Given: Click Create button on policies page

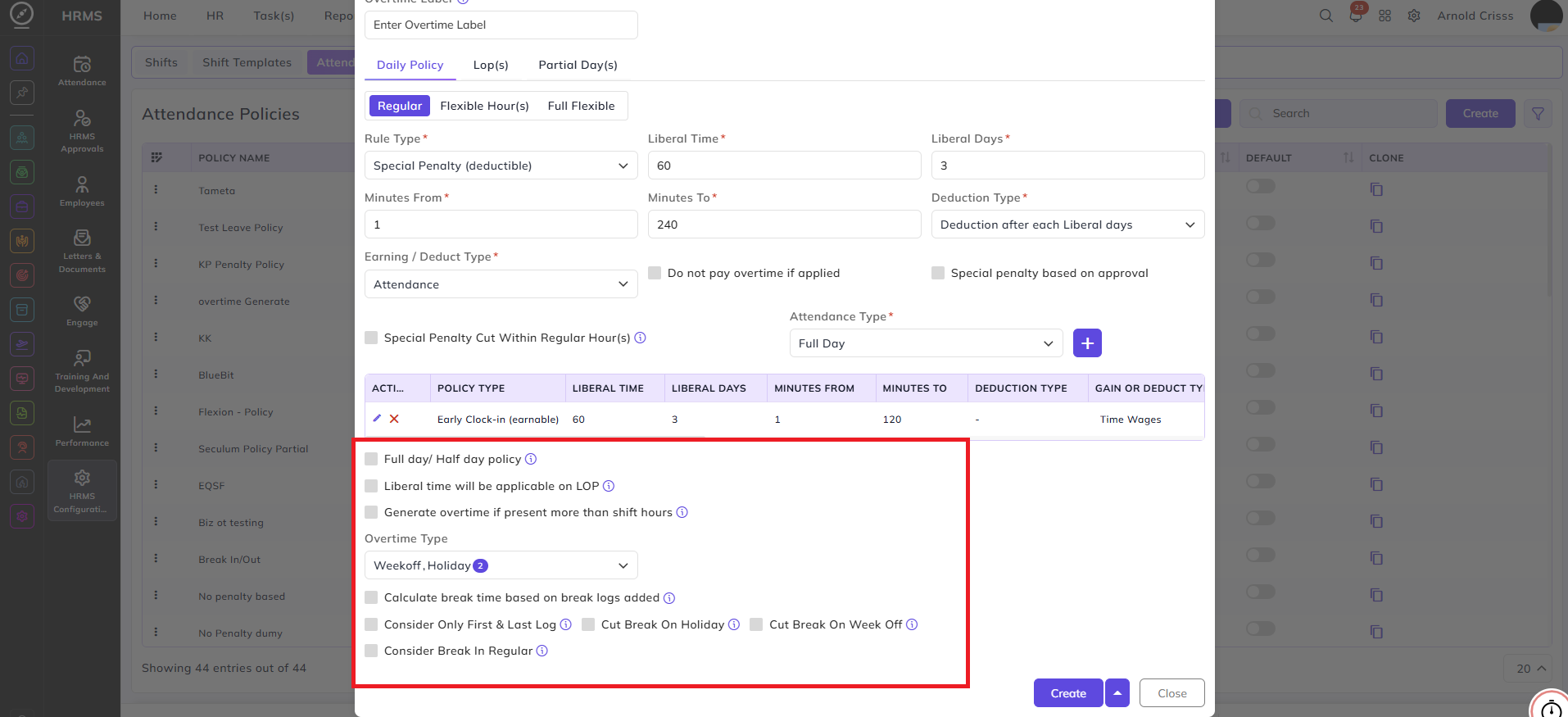Looking at the screenshot, I should tap(1480, 114).
